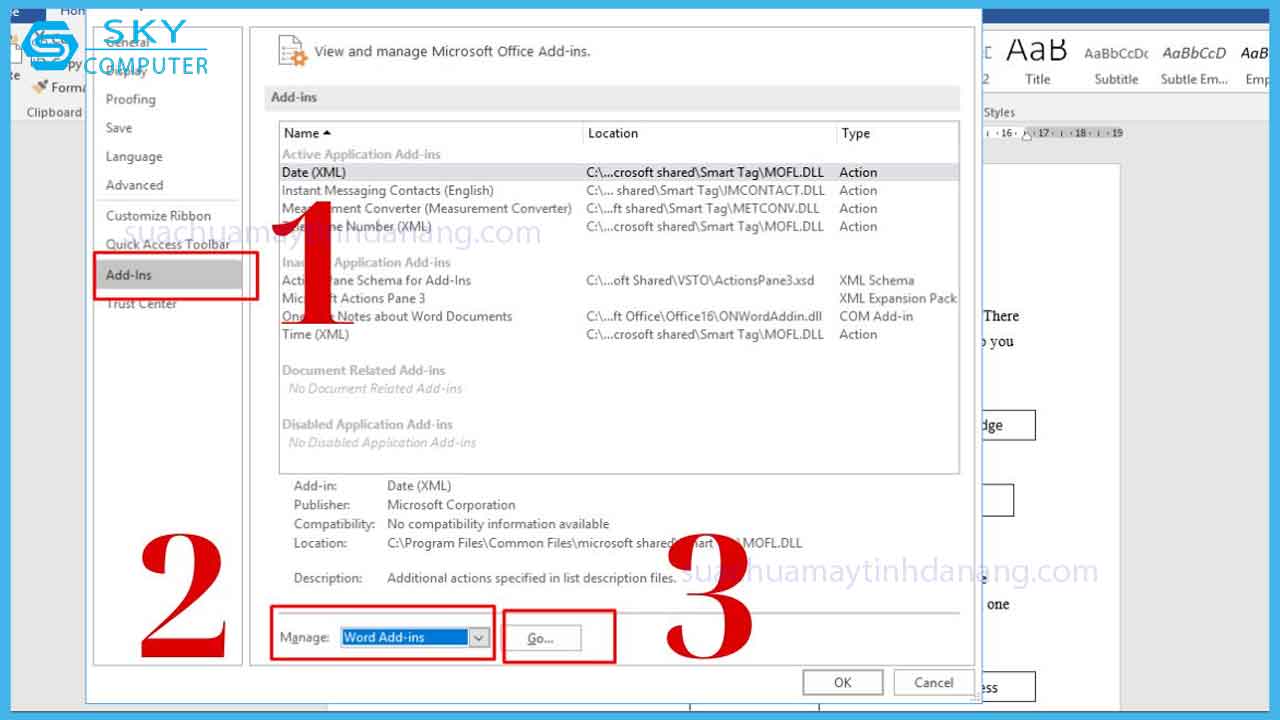The image size is (1280, 720).
Task: Open Customize Ribbon settings
Action: tap(158, 216)
